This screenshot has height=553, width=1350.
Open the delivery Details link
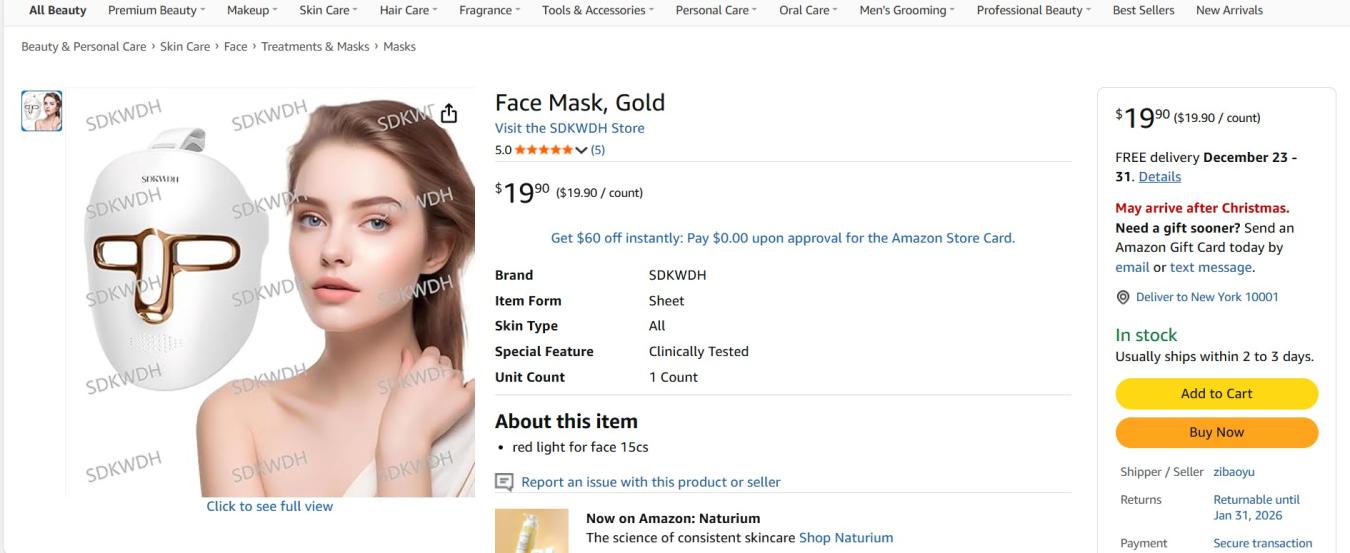(1159, 177)
